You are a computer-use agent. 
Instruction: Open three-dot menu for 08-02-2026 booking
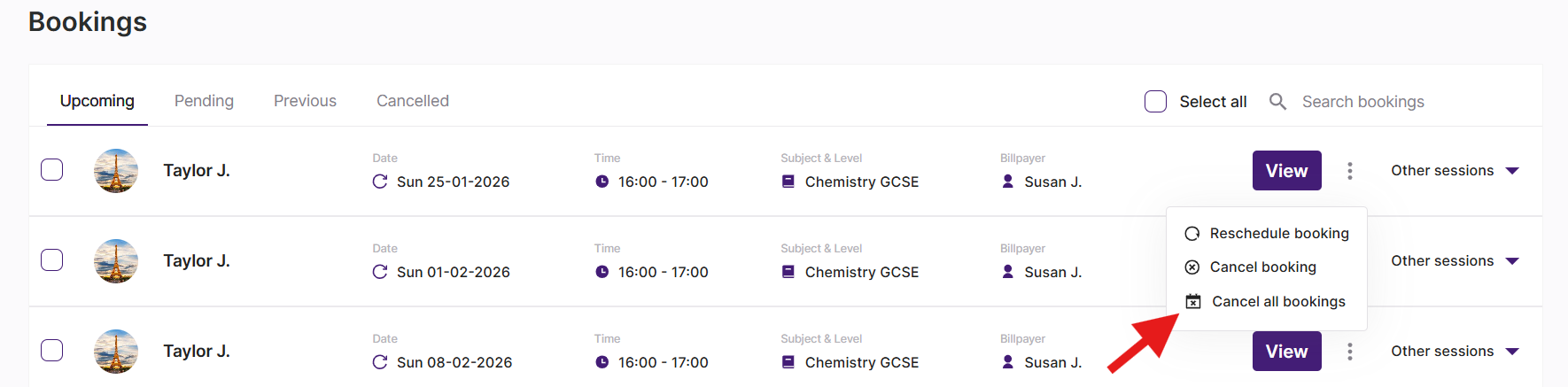(x=1349, y=352)
